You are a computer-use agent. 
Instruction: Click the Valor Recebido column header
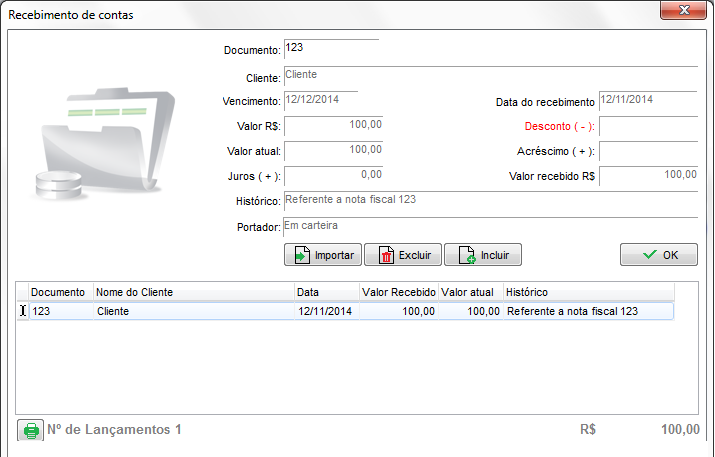point(398,292)
